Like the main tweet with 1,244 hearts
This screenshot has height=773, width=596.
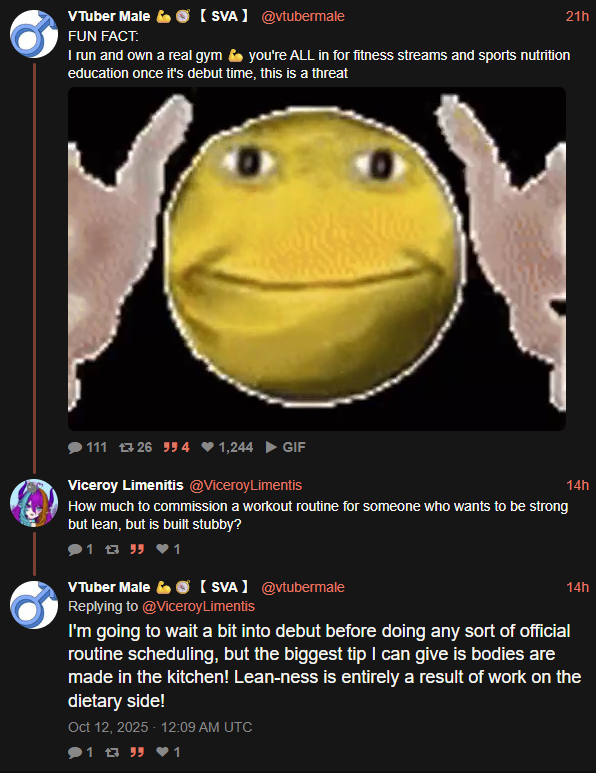click(208, 447)
